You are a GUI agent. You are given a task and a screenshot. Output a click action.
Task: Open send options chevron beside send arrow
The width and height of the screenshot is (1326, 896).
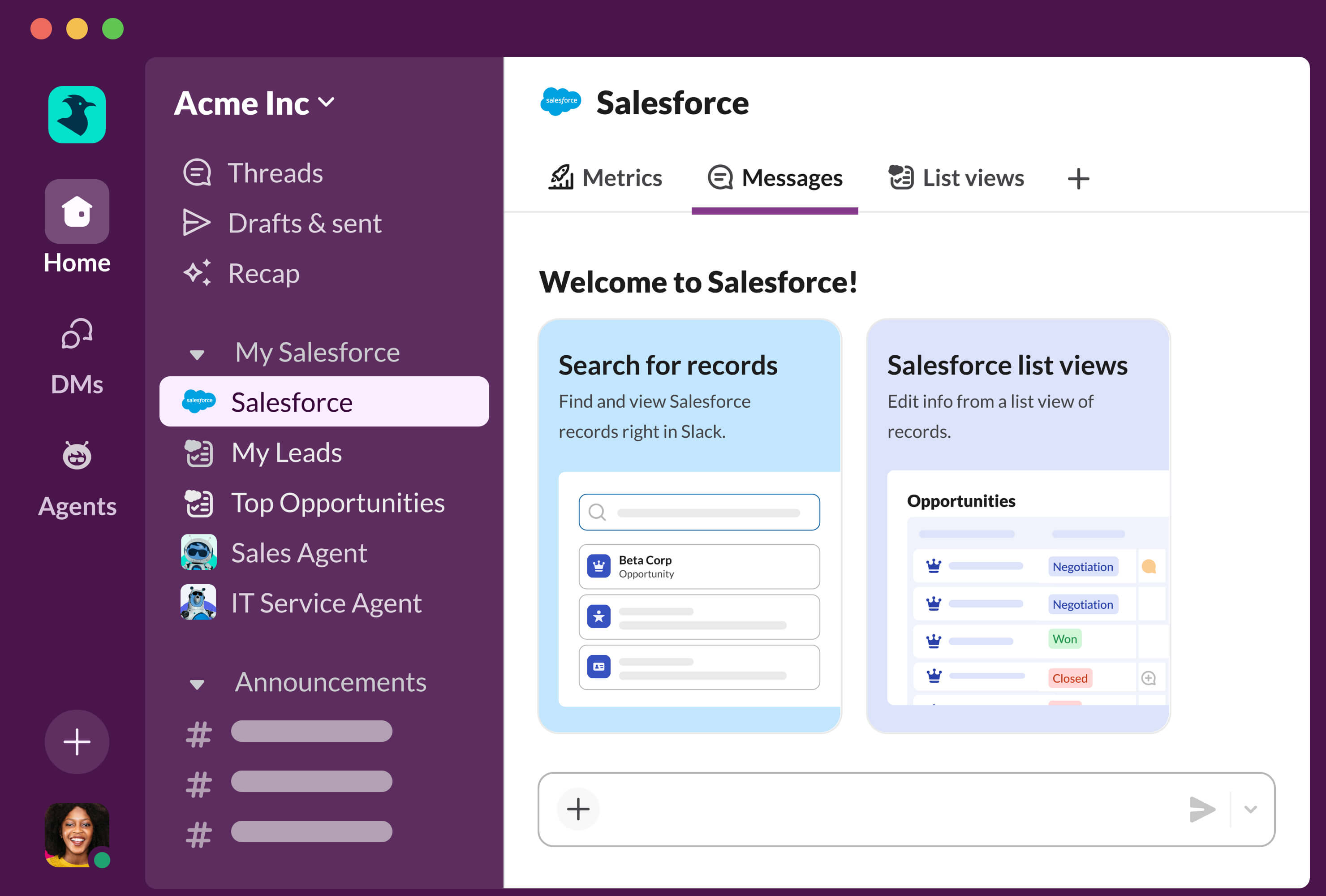click(1250, 809)
